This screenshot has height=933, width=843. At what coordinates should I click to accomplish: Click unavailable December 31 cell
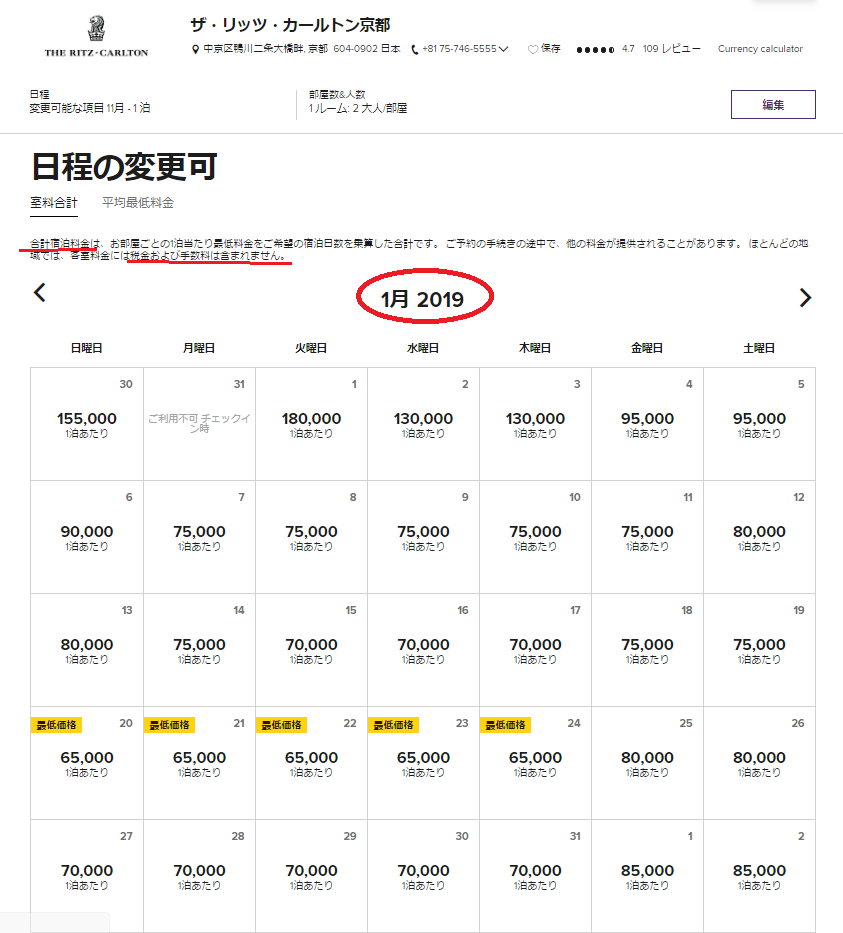tap(199, 424)
